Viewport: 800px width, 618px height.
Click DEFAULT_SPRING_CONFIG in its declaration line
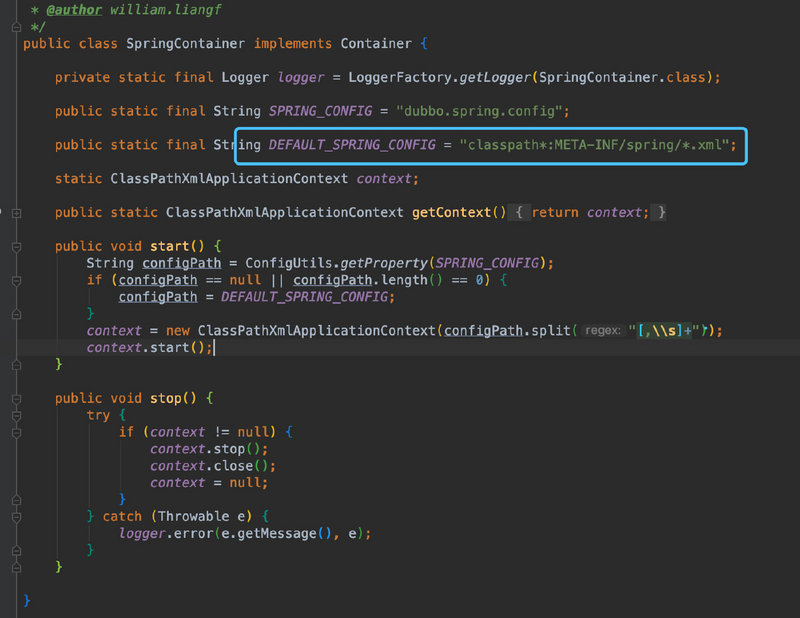pos(352,145)
